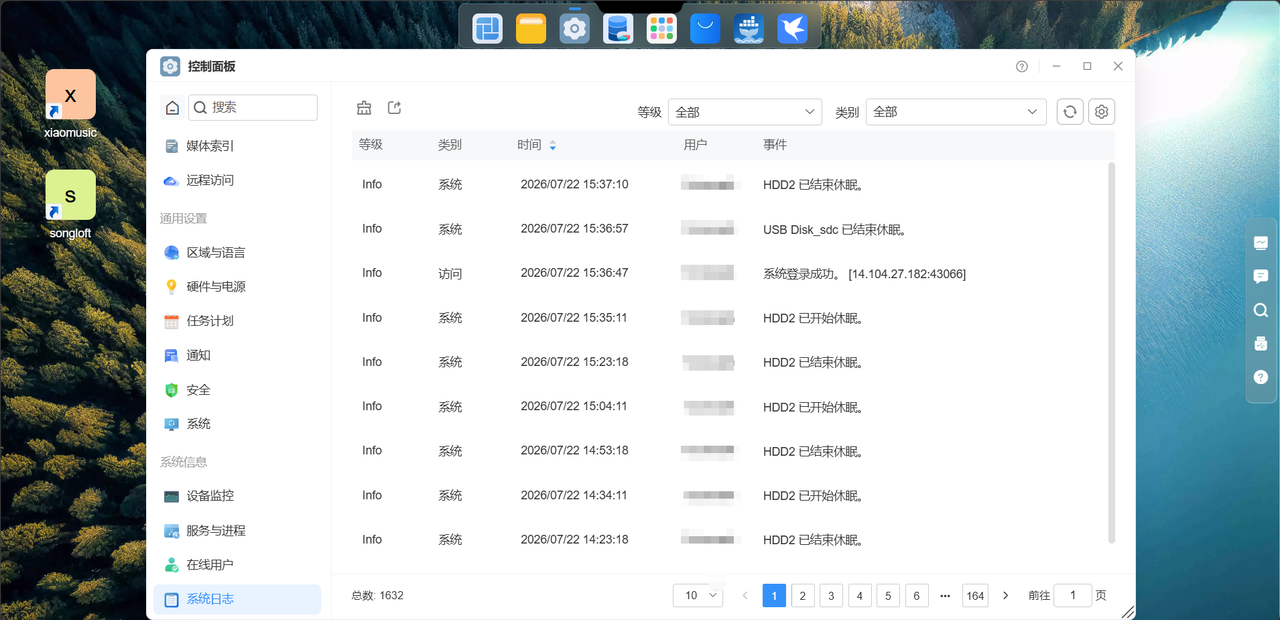Click the 类别 column header
The width and height of the screenshot is (1280, 620).
[x=450, y=145]
